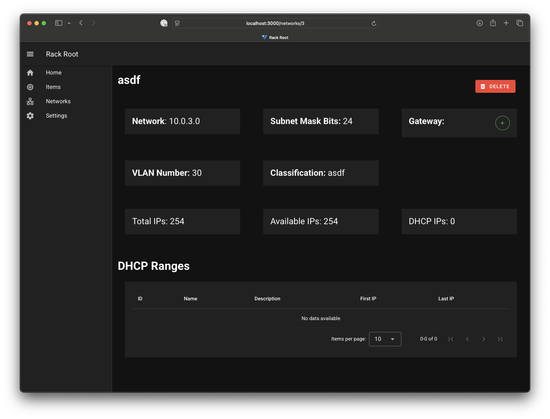Open Safari downloads icon
Image resolution: width=550 pixels, height=419 pixels.
(x=479, y=23)
